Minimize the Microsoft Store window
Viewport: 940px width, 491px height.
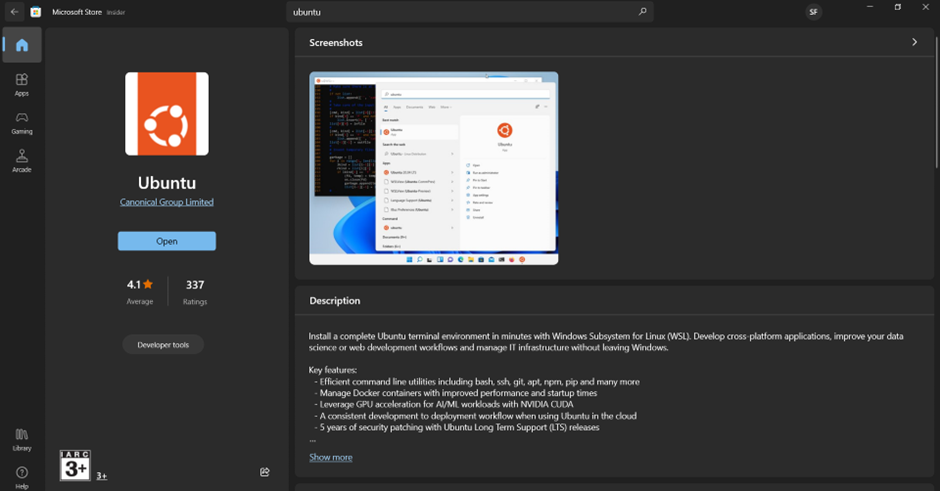tap(870, 7)
